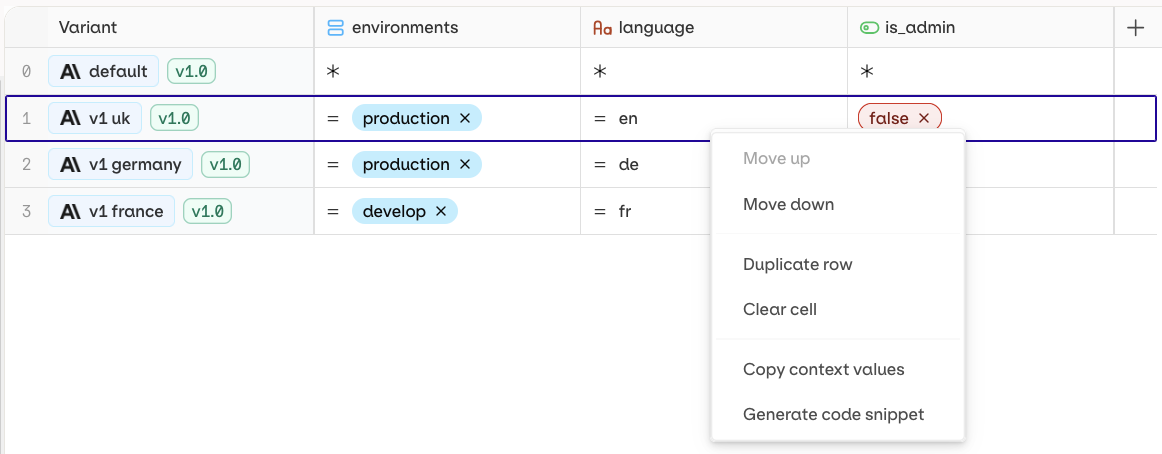The image size is (1162, 454).
Task: Click the equals operator before de
Action: (x=600, y=164)
